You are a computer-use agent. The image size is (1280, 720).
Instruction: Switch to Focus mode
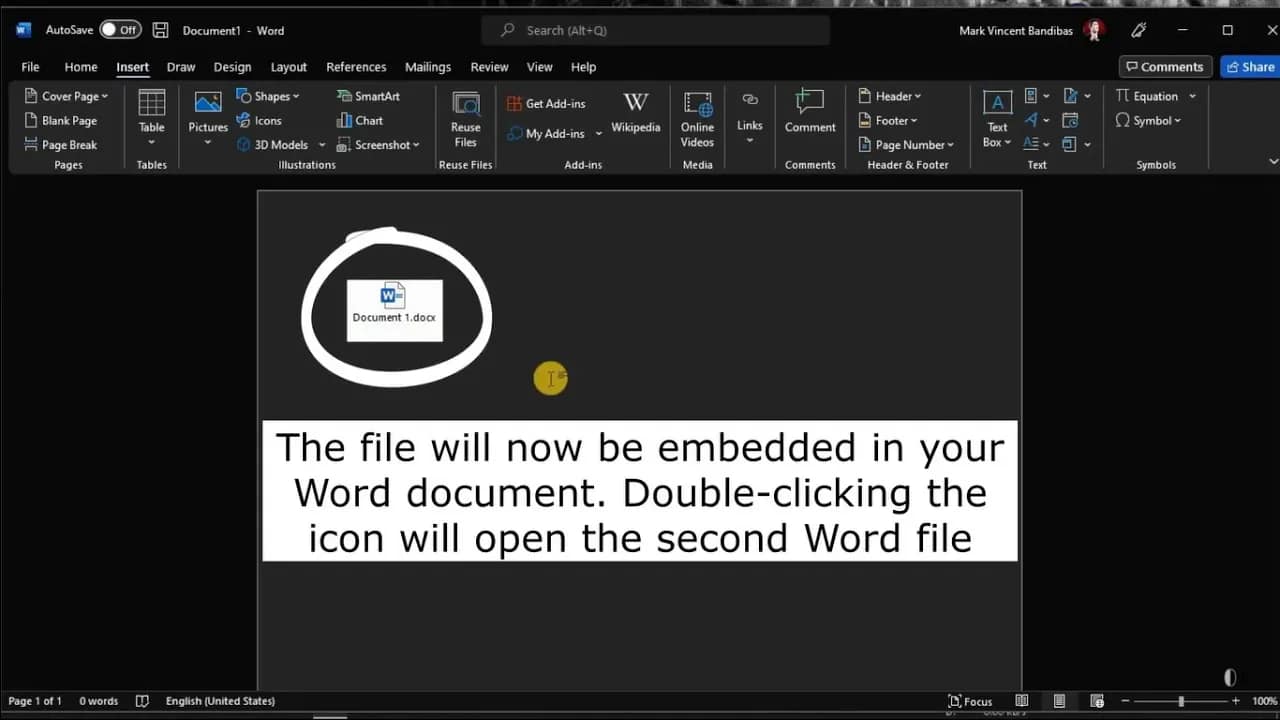(969, 701)
